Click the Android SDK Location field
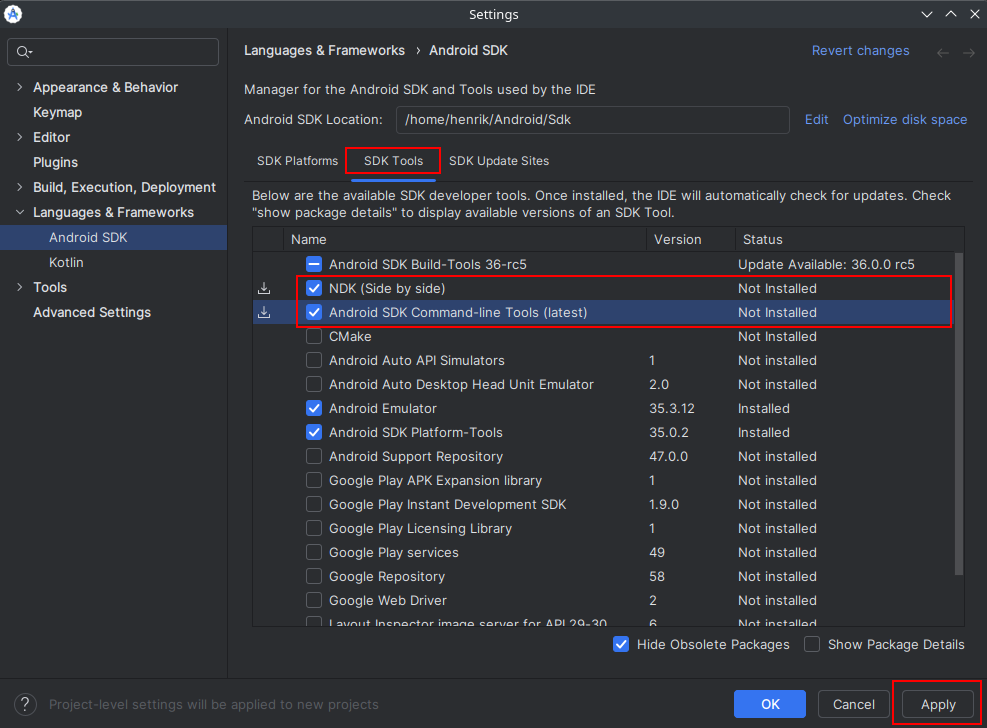The image size is (987, 728). [x=592, y=120]
